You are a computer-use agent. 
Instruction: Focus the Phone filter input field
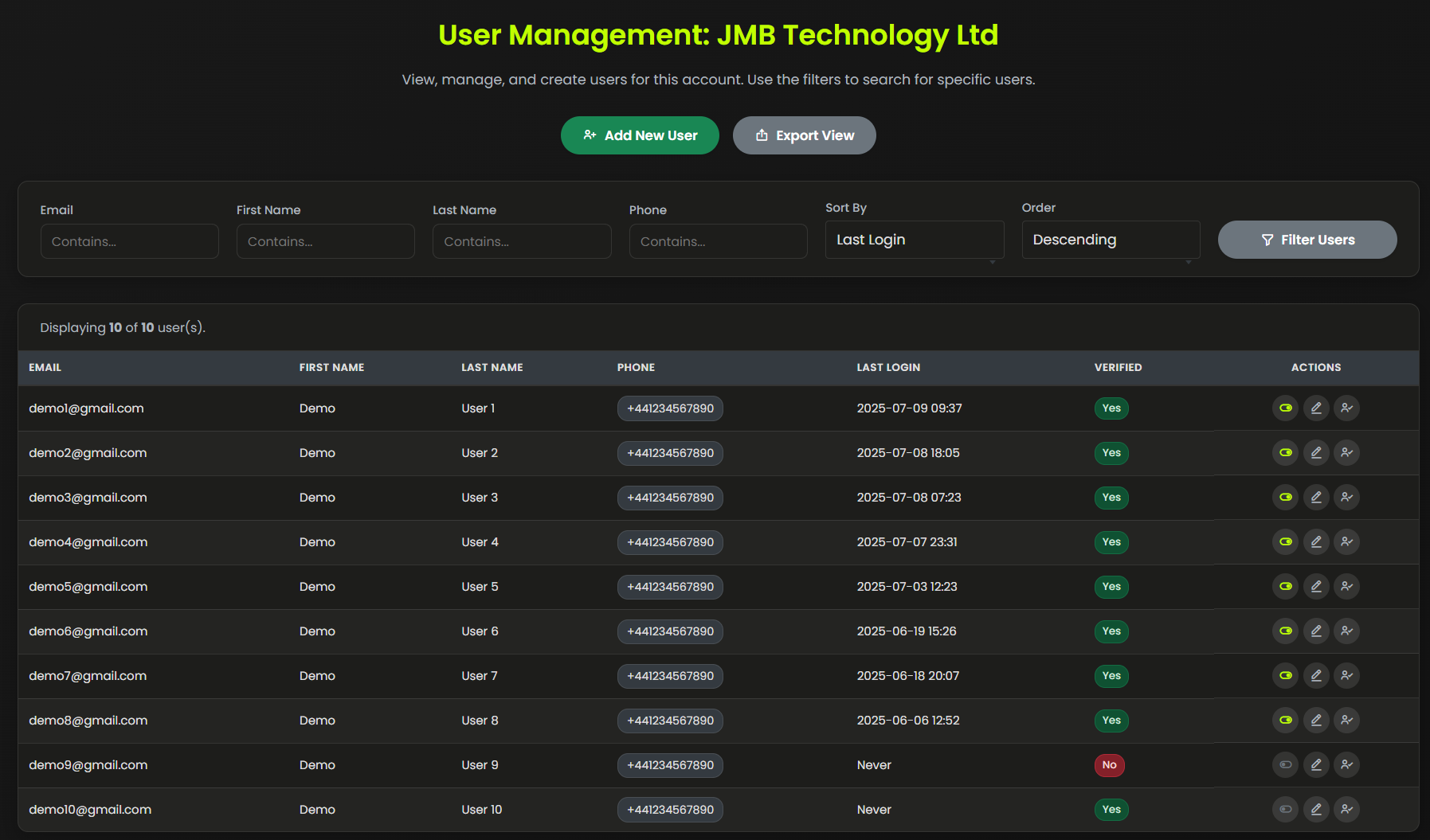point(719,241)
